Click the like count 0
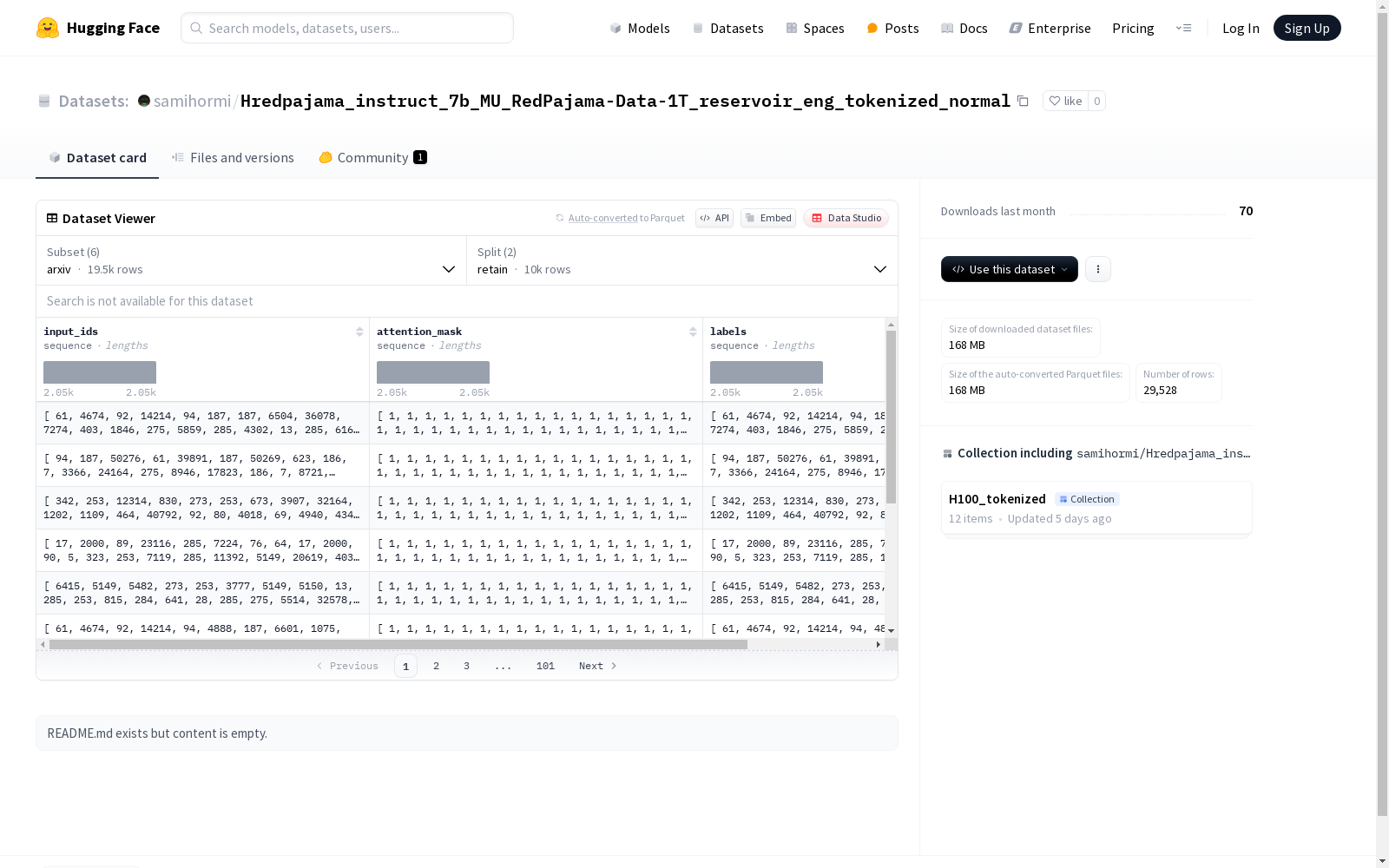This screenshot has width=1389, height=868. (x=1096, y=101)
